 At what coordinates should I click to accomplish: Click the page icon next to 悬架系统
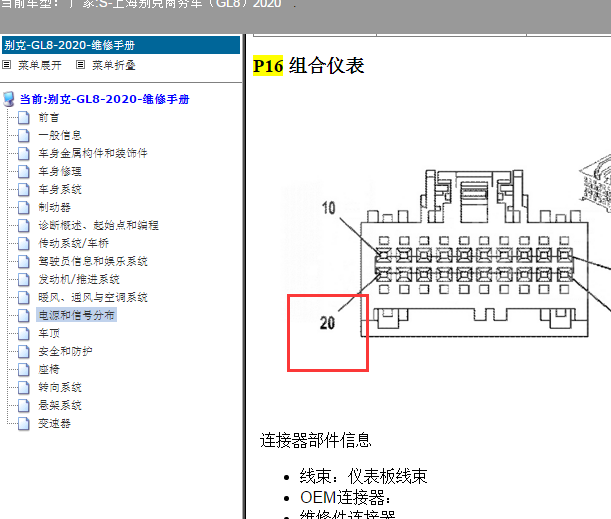coord(23,405)
